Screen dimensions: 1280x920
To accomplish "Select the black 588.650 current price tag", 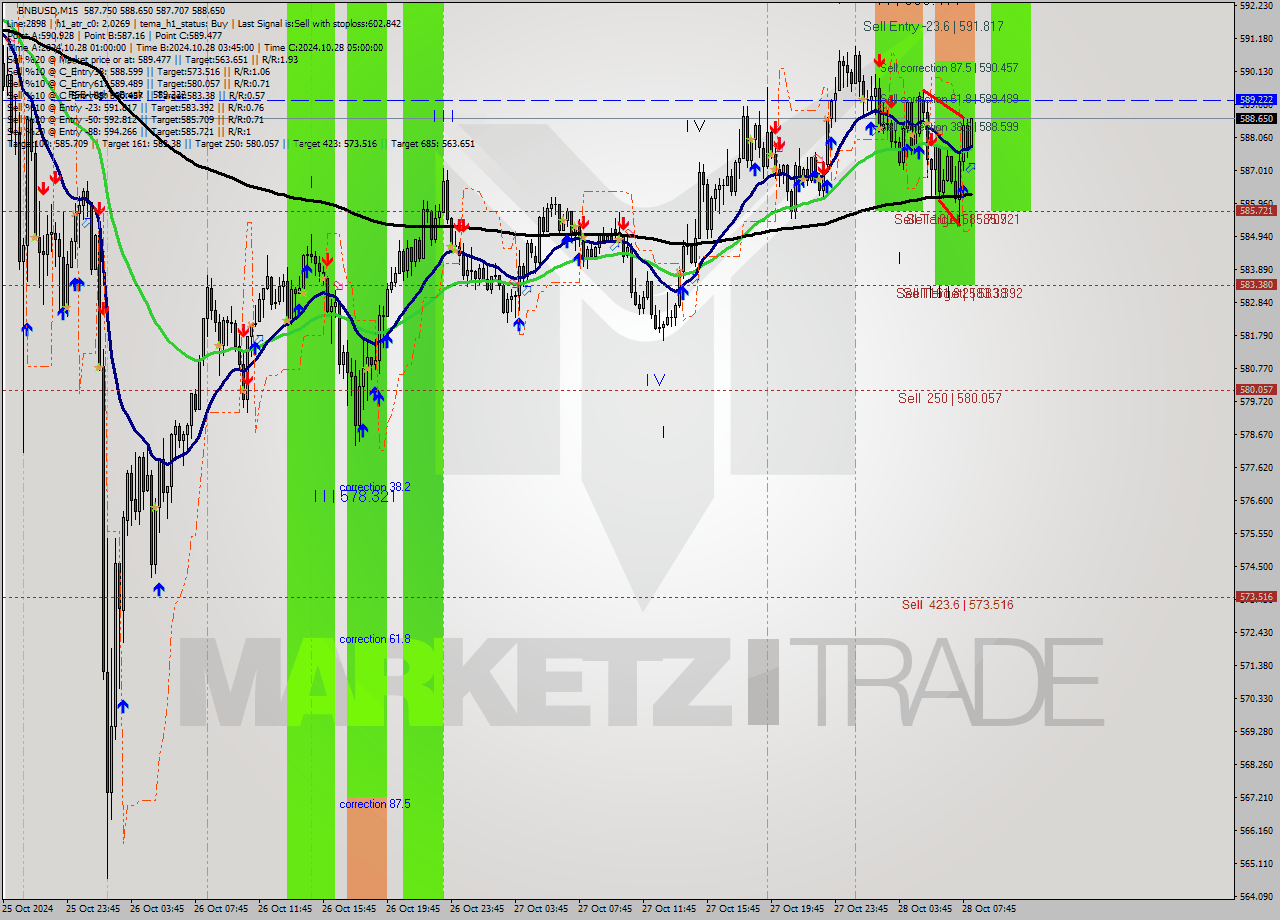I will [1257, 118].
